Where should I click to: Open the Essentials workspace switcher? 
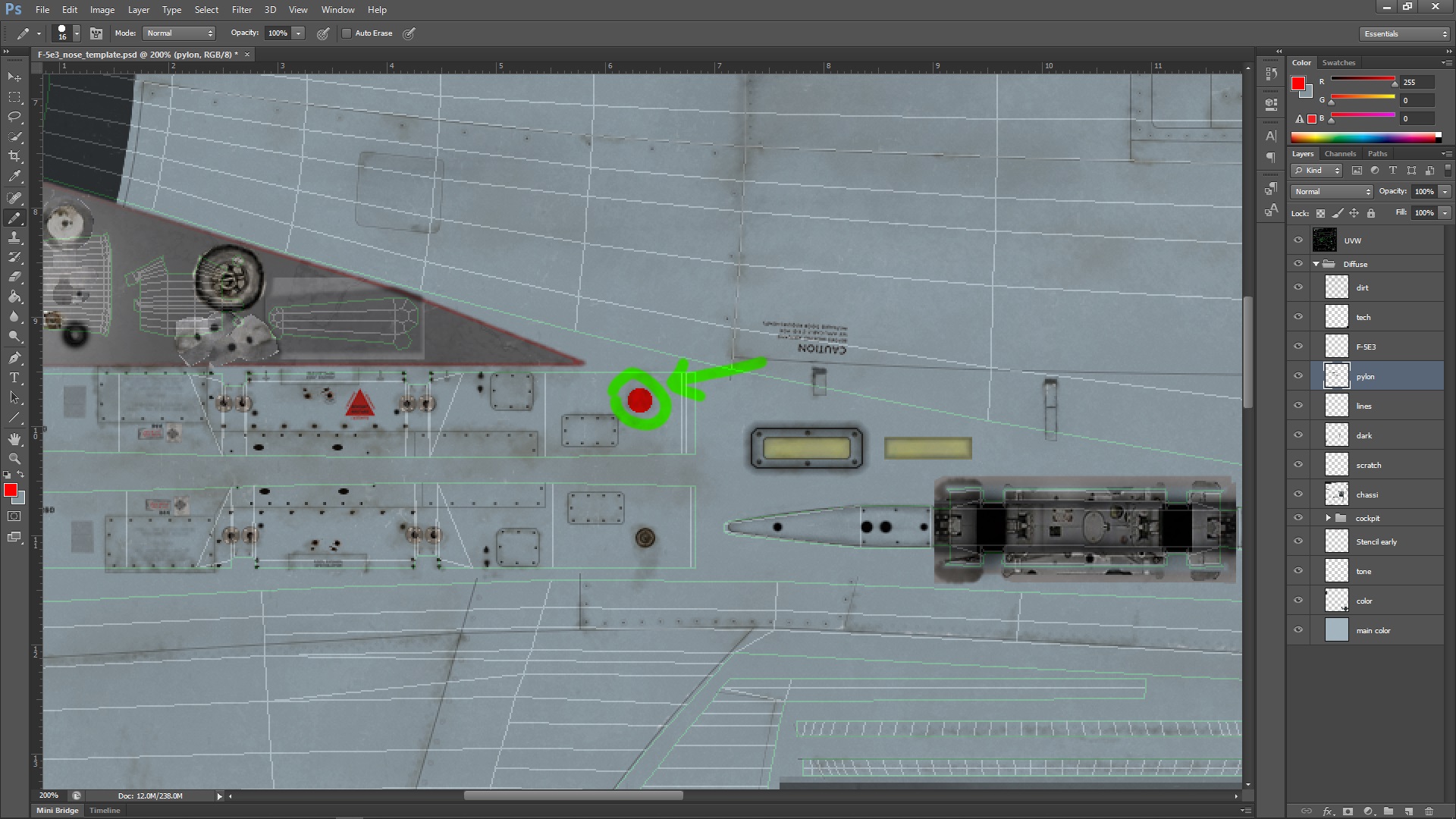pos(1404,34)
